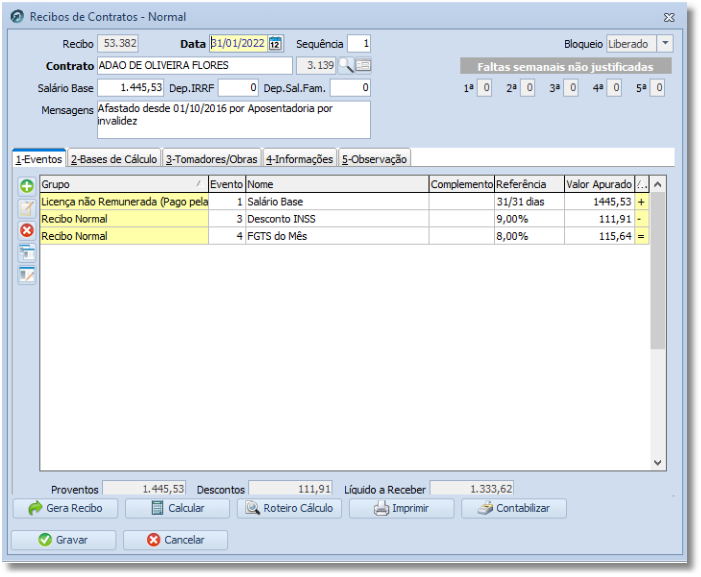Open the contract details card icon
701x577 pixels.
(363, 66)
